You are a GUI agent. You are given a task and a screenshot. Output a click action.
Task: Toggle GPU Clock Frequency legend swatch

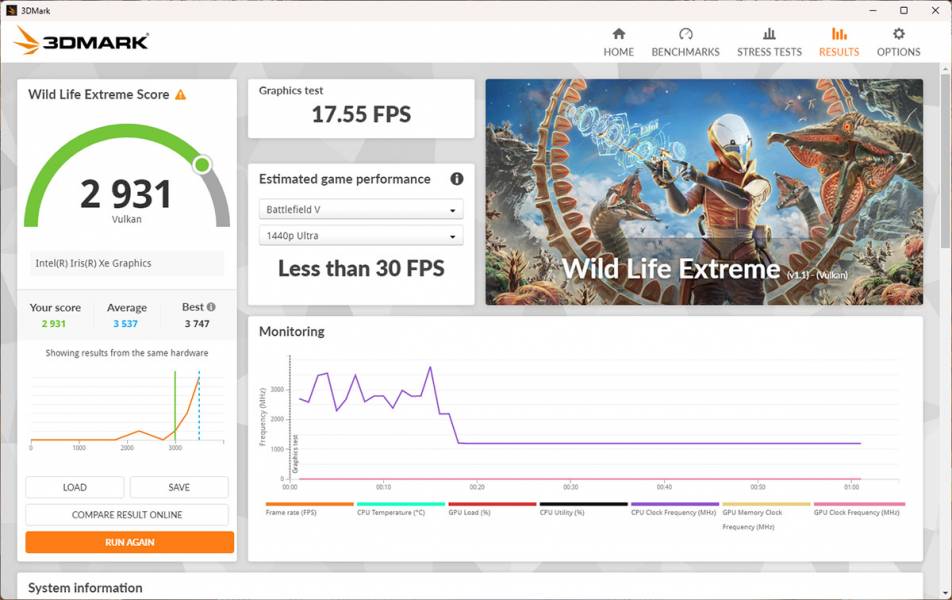(x=859, y=504)
